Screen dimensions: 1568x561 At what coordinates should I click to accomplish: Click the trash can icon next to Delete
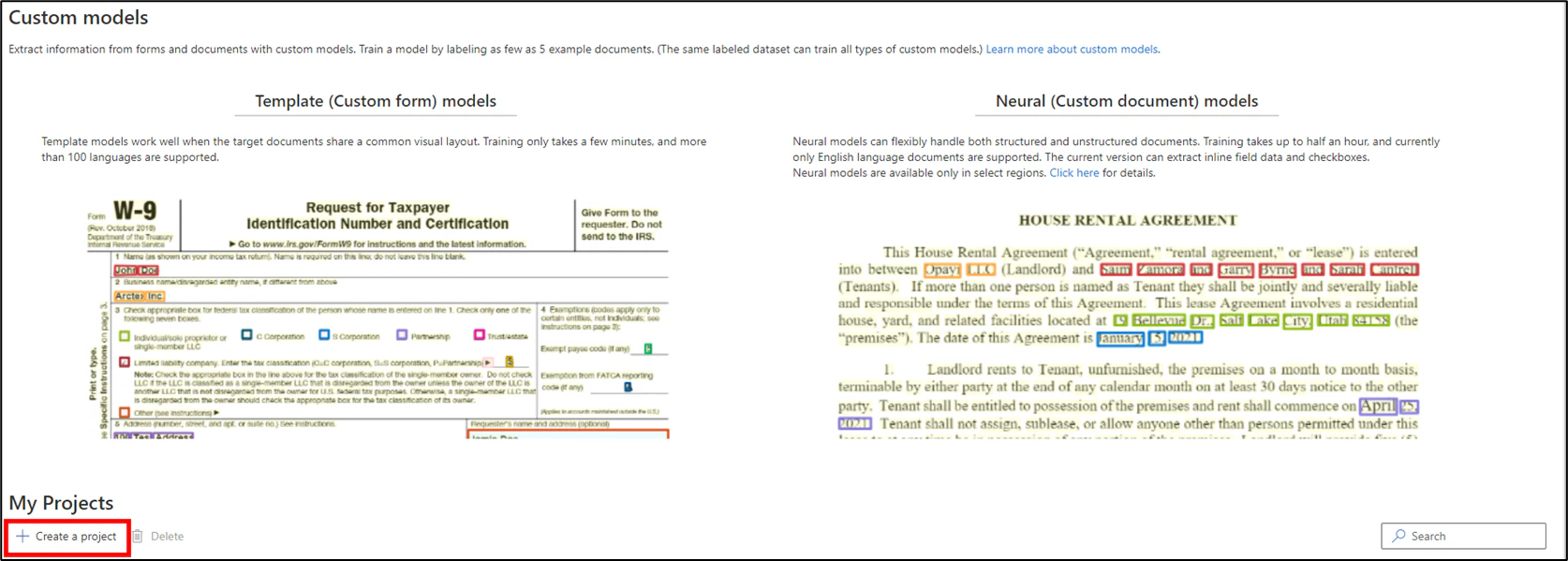click(x=138, y=537)
